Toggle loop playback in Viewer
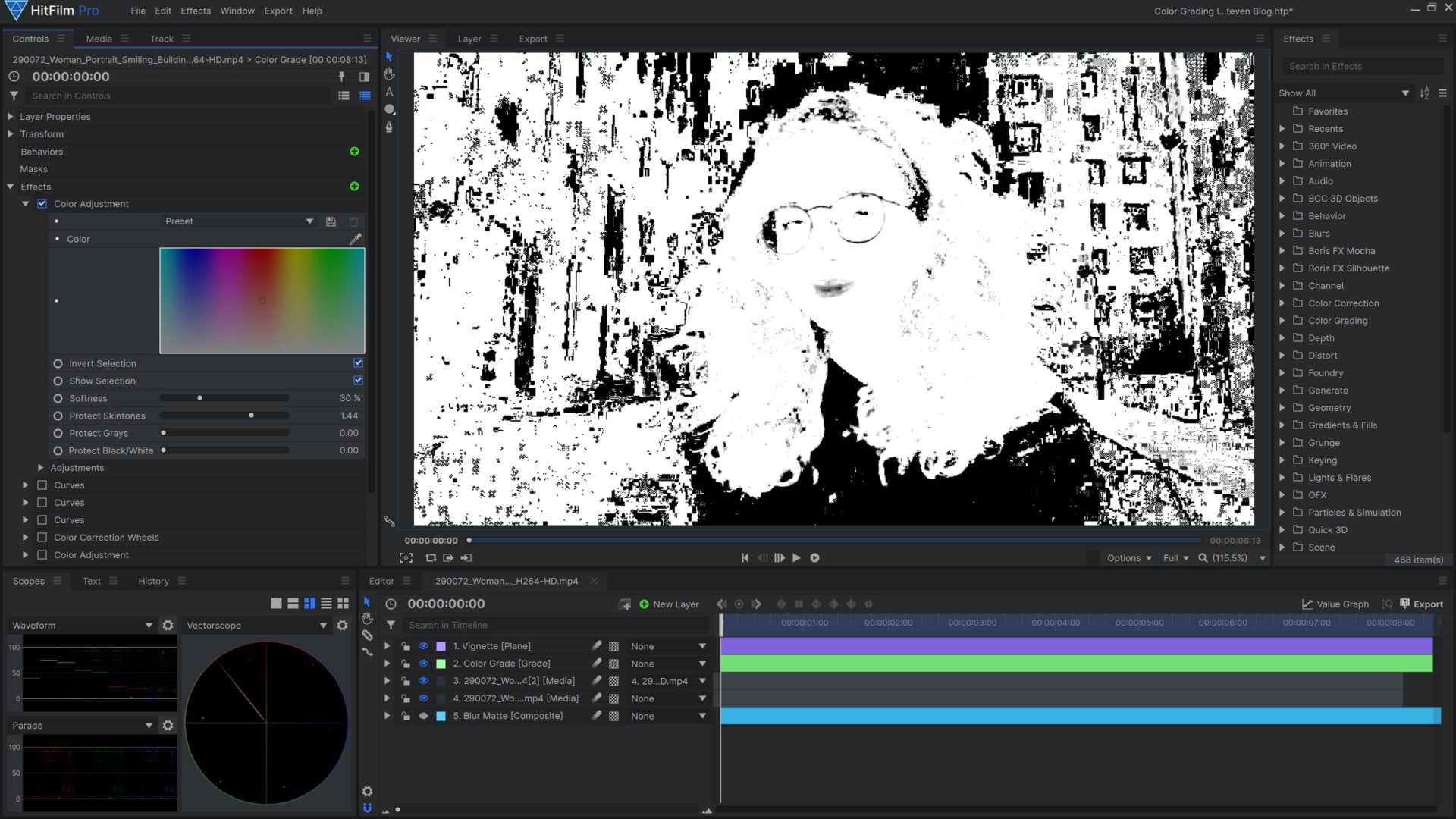This screenshot has height=819, width=1456. pos(431,558)
